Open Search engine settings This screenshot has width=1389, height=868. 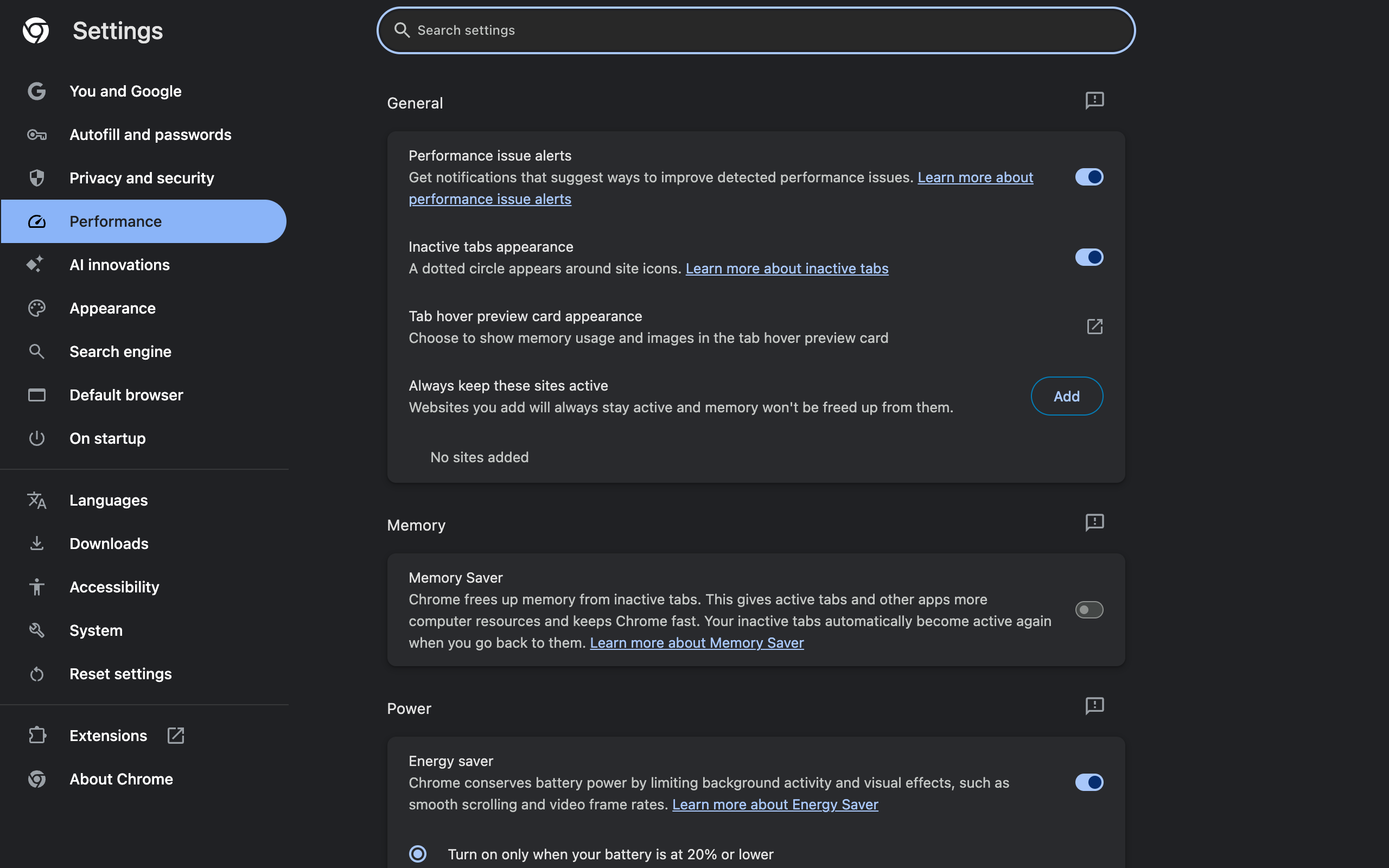click(143, 352)
